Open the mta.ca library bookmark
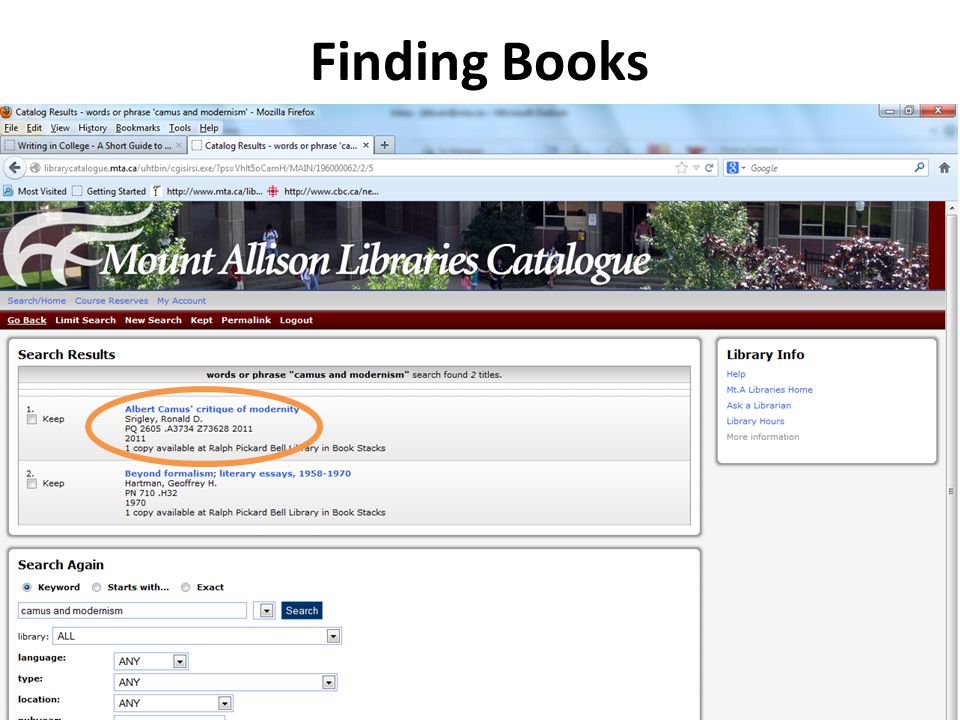 coord(207,191)
